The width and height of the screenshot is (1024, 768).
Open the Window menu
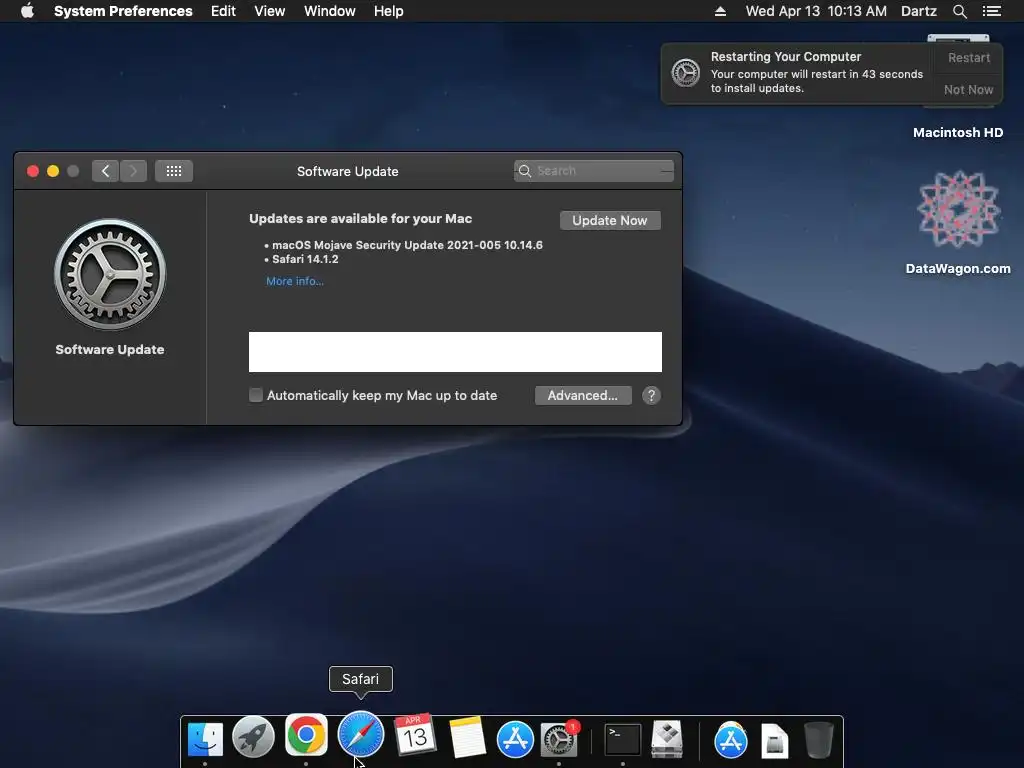click(330, 11)
